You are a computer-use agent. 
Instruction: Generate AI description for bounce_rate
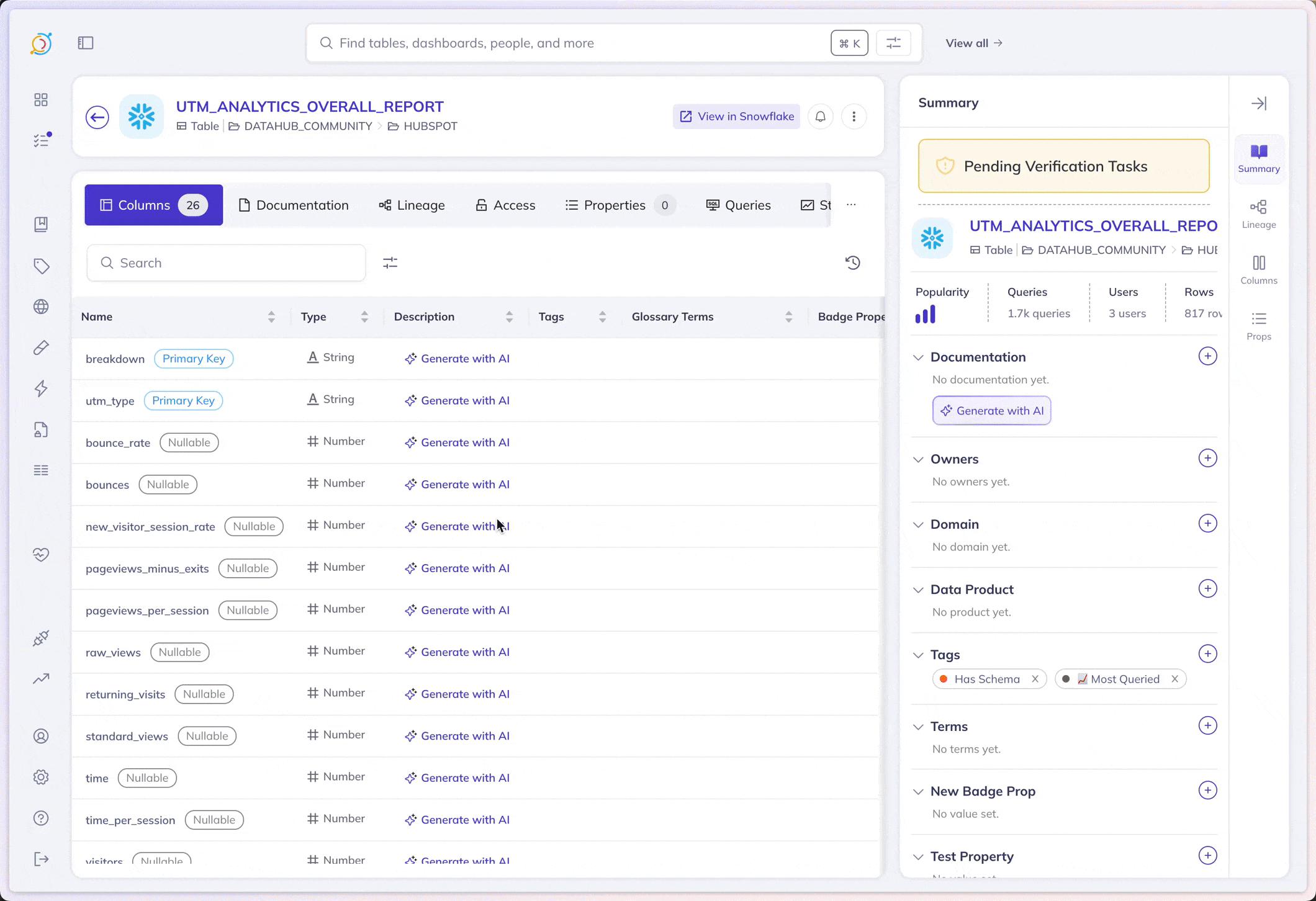457,442
